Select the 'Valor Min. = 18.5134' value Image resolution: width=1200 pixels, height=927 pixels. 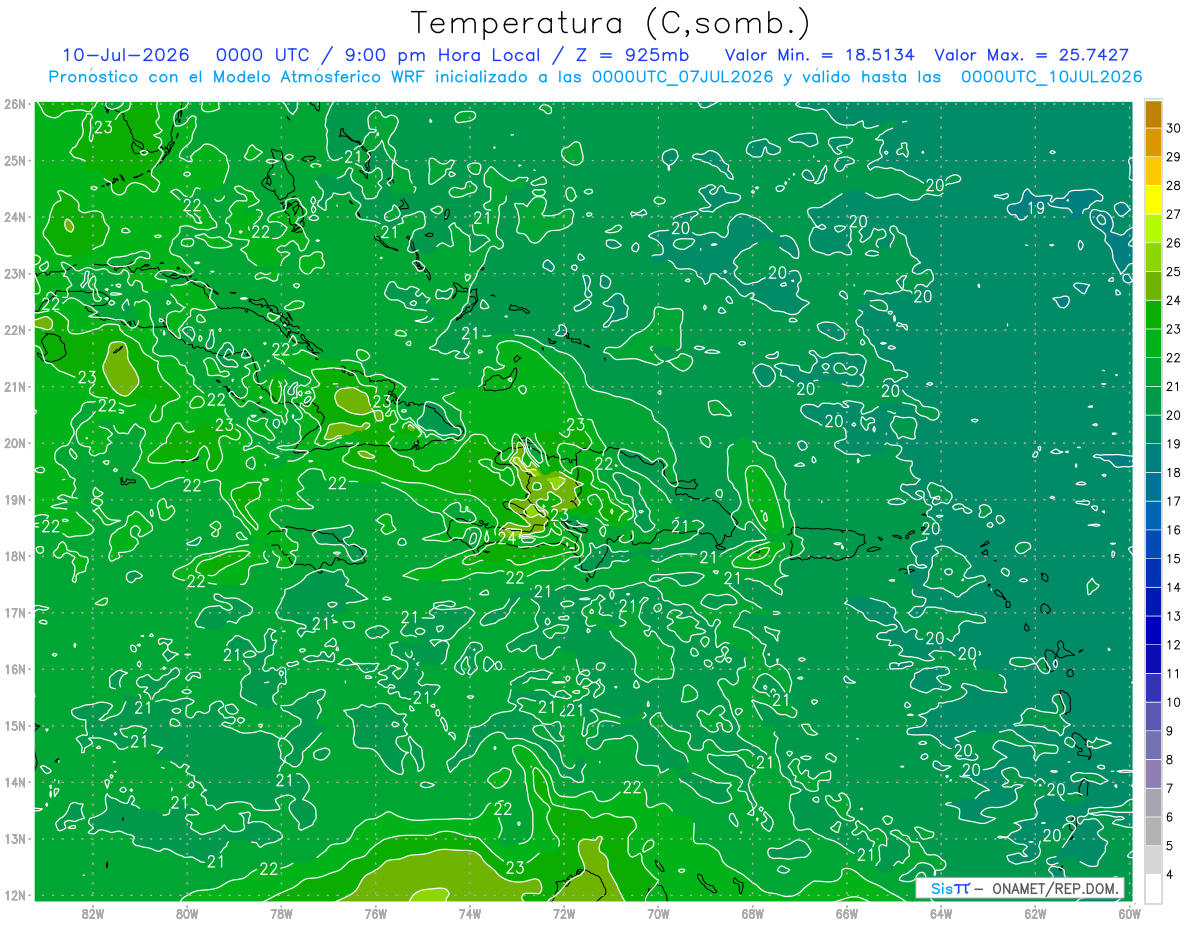tap(819, 55)
